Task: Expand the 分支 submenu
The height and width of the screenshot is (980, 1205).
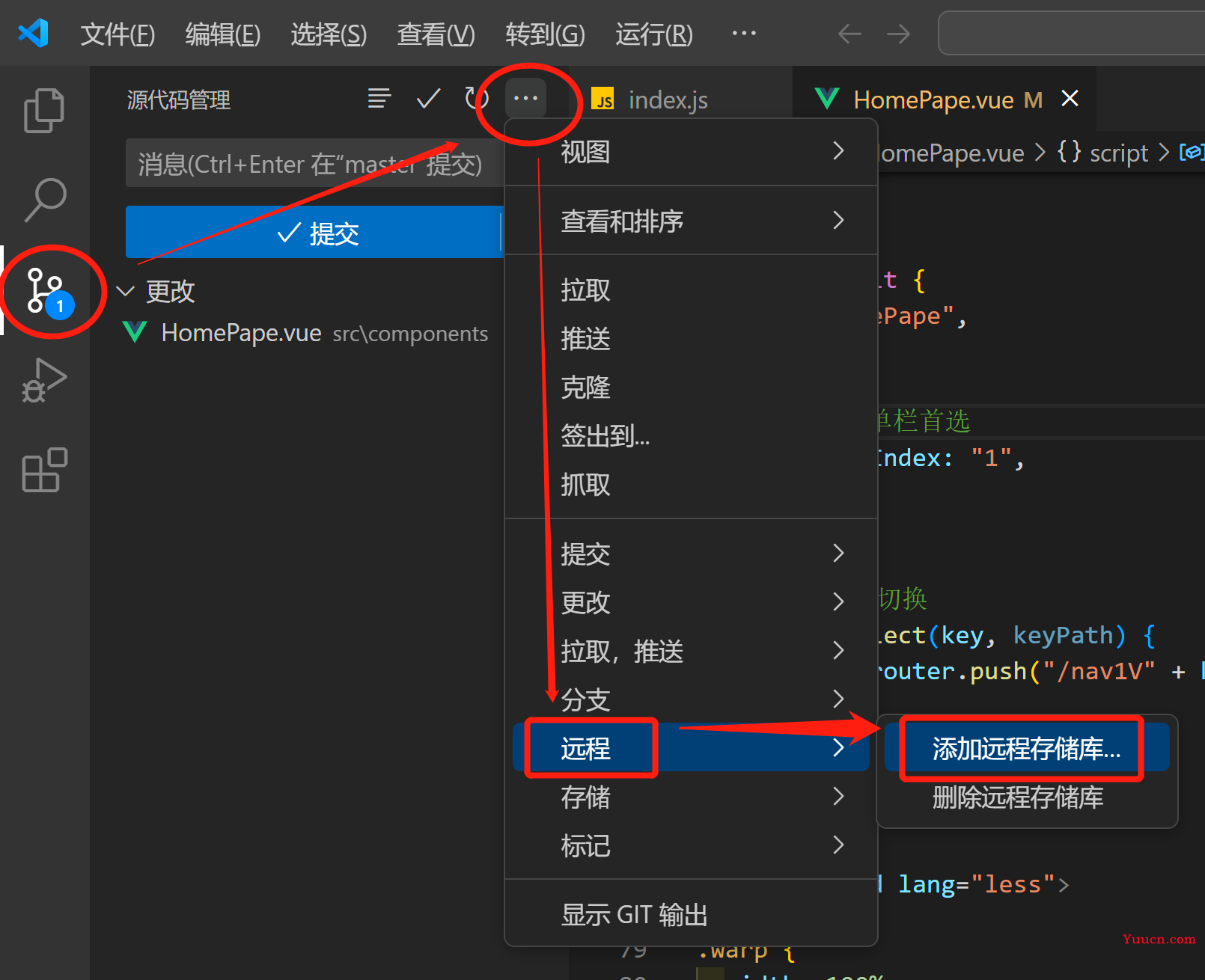Action: point(691,699)
